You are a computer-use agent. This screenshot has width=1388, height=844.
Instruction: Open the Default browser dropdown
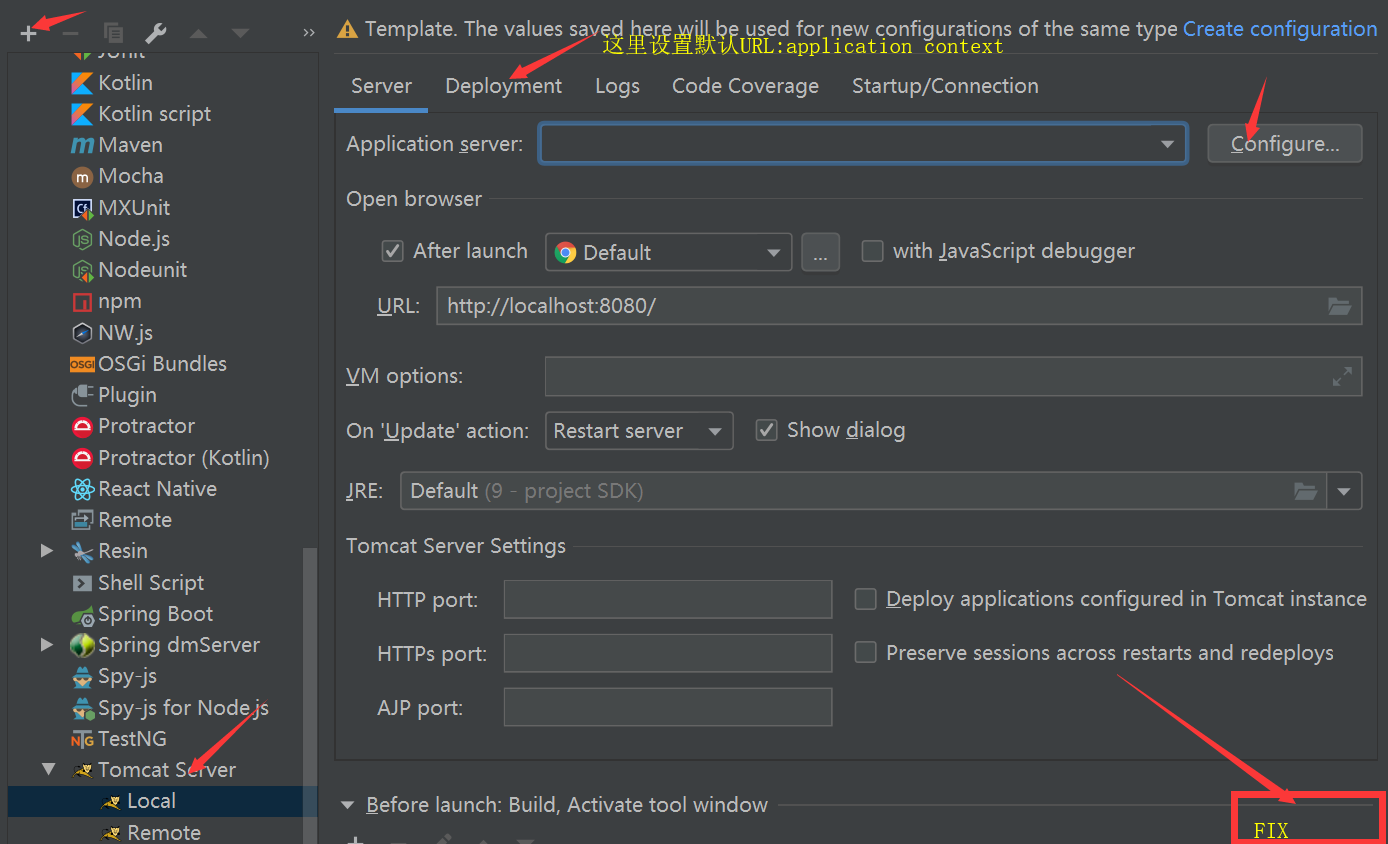pos(668,252)
